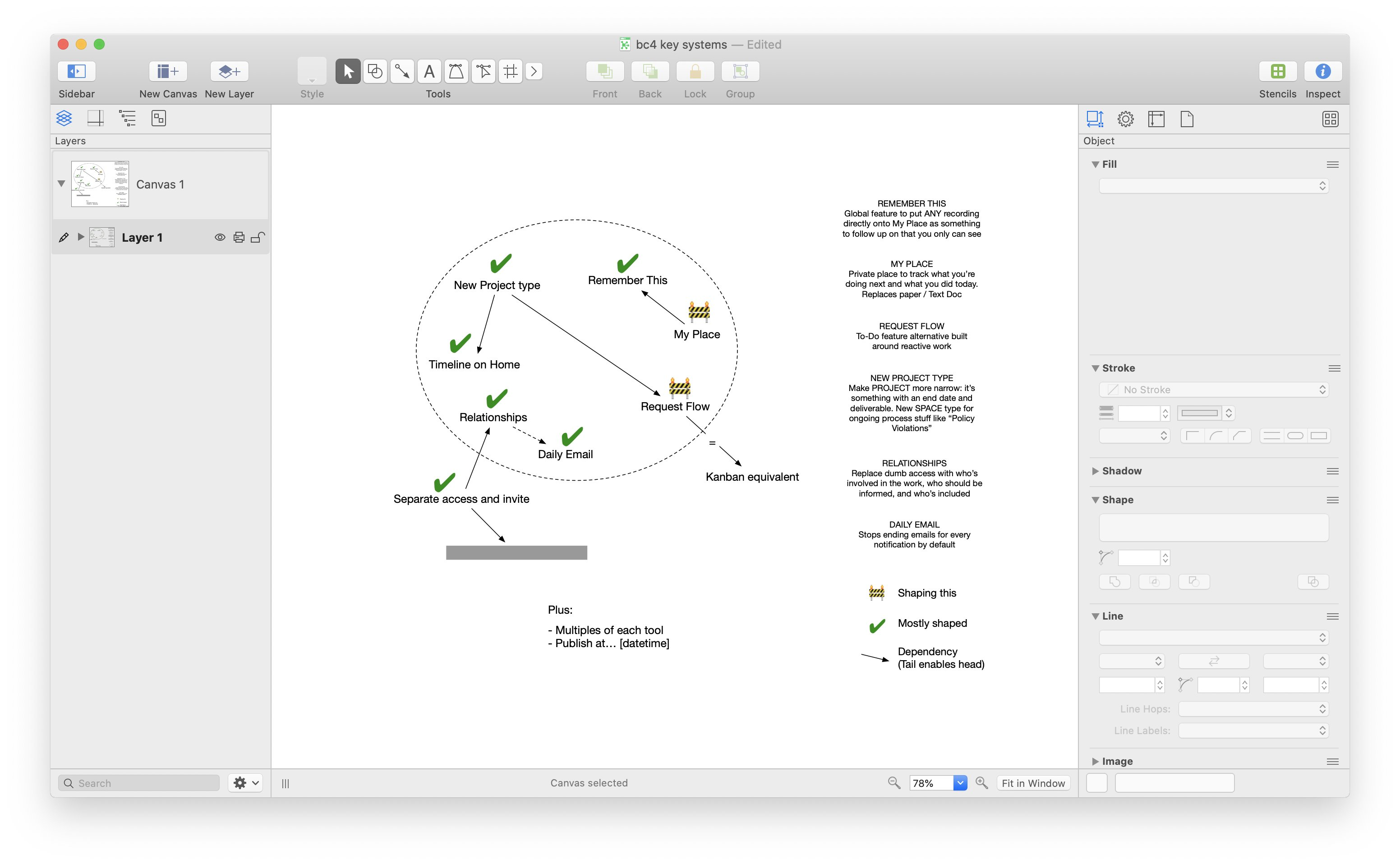Image resolution: width=1400 pixels, height=864 pixels.
Task: Toggle the Sidebar button
Action: coord(77,71)
